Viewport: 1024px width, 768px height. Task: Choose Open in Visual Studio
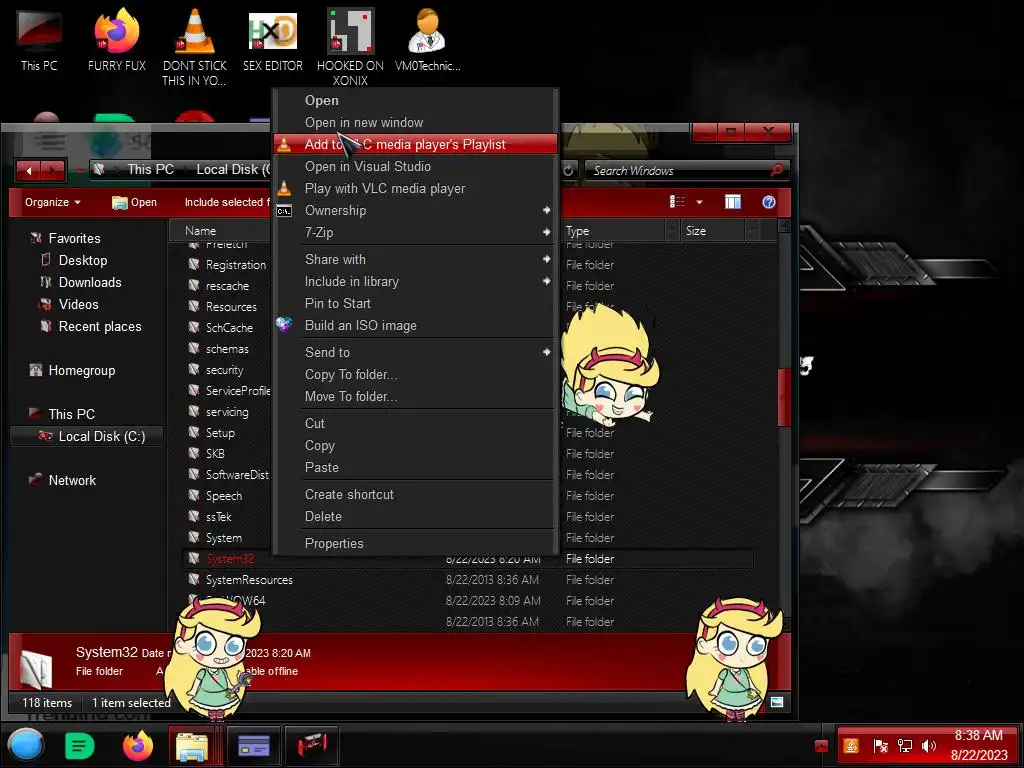pos(415,167)
